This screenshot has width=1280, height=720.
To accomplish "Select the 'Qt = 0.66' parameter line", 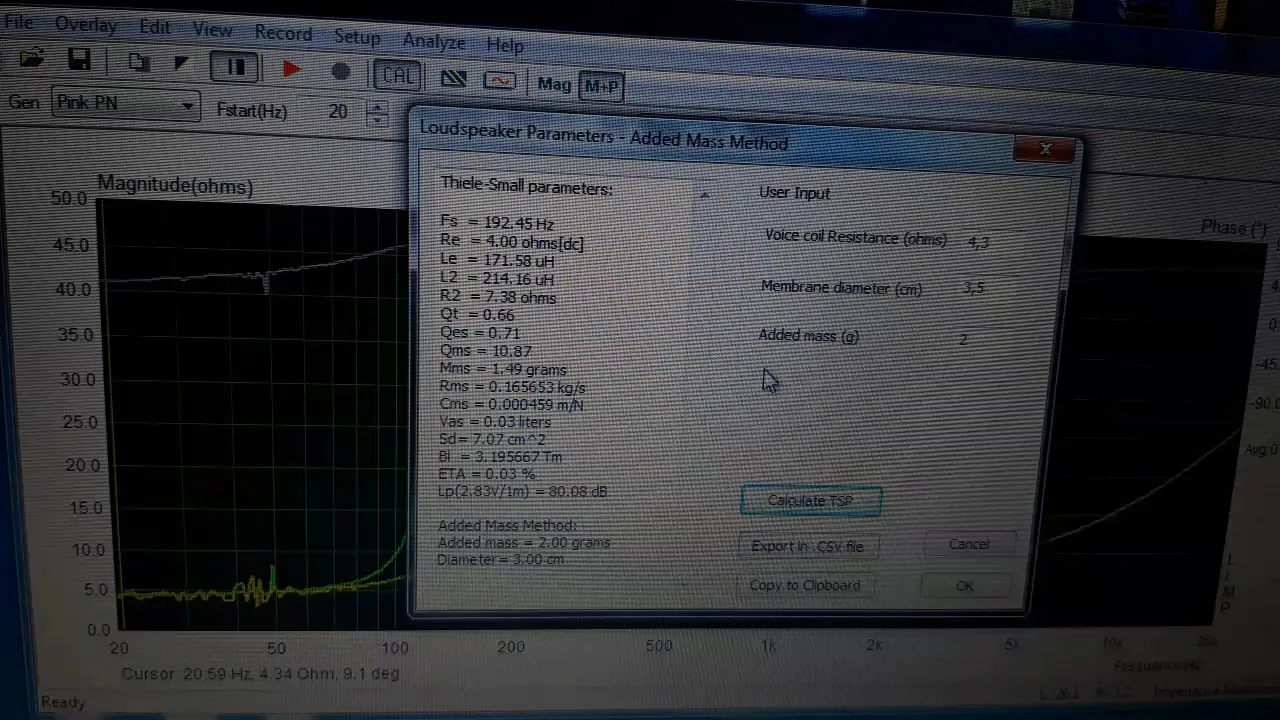I will pyautogui.click(x=477, y=315).
